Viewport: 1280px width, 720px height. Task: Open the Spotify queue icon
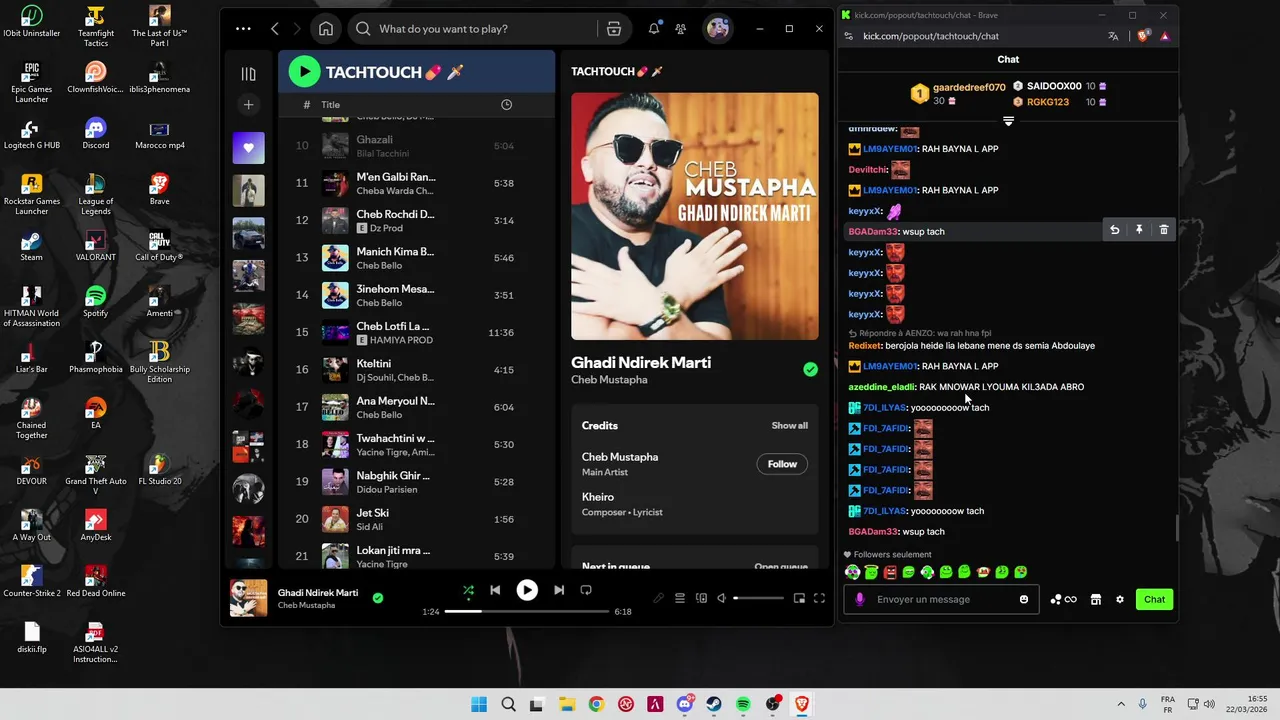[x=680, y=598]
